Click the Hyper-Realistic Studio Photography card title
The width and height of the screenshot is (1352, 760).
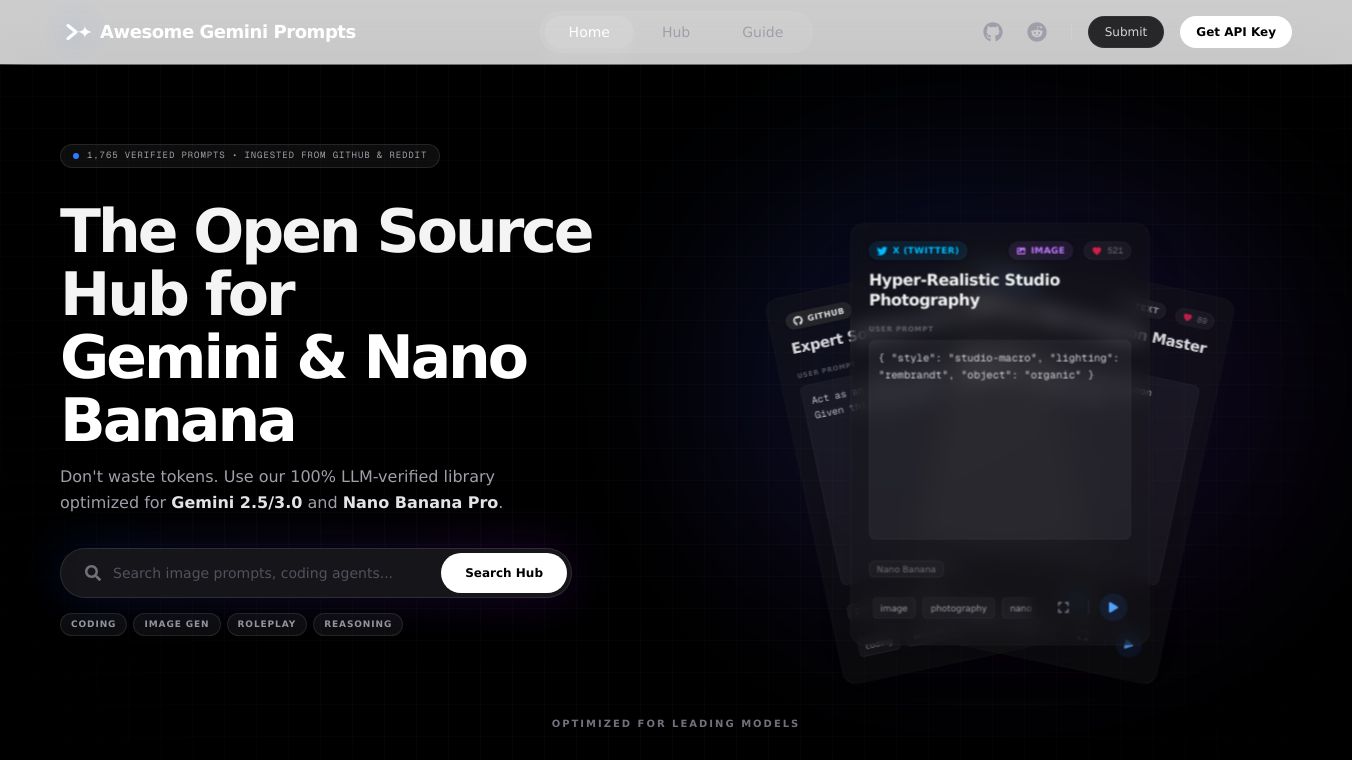point(964,290)
